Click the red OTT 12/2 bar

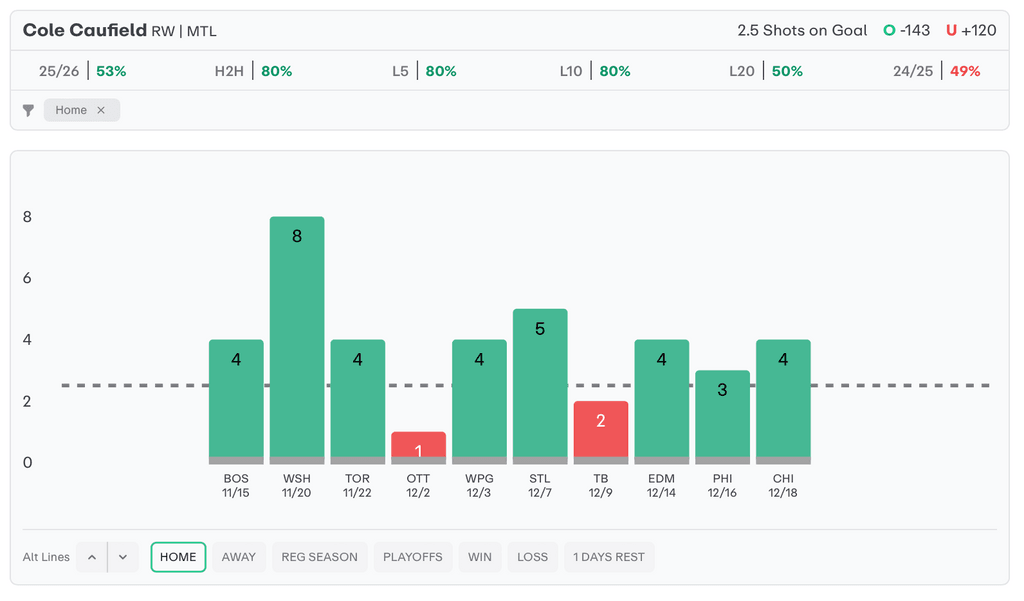418,447
